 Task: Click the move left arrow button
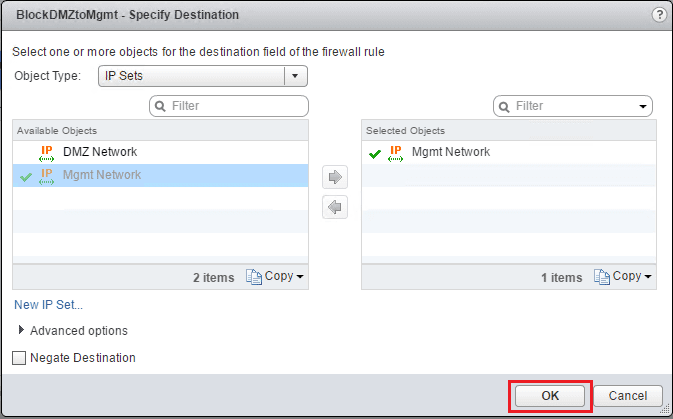tap(335, 207)
